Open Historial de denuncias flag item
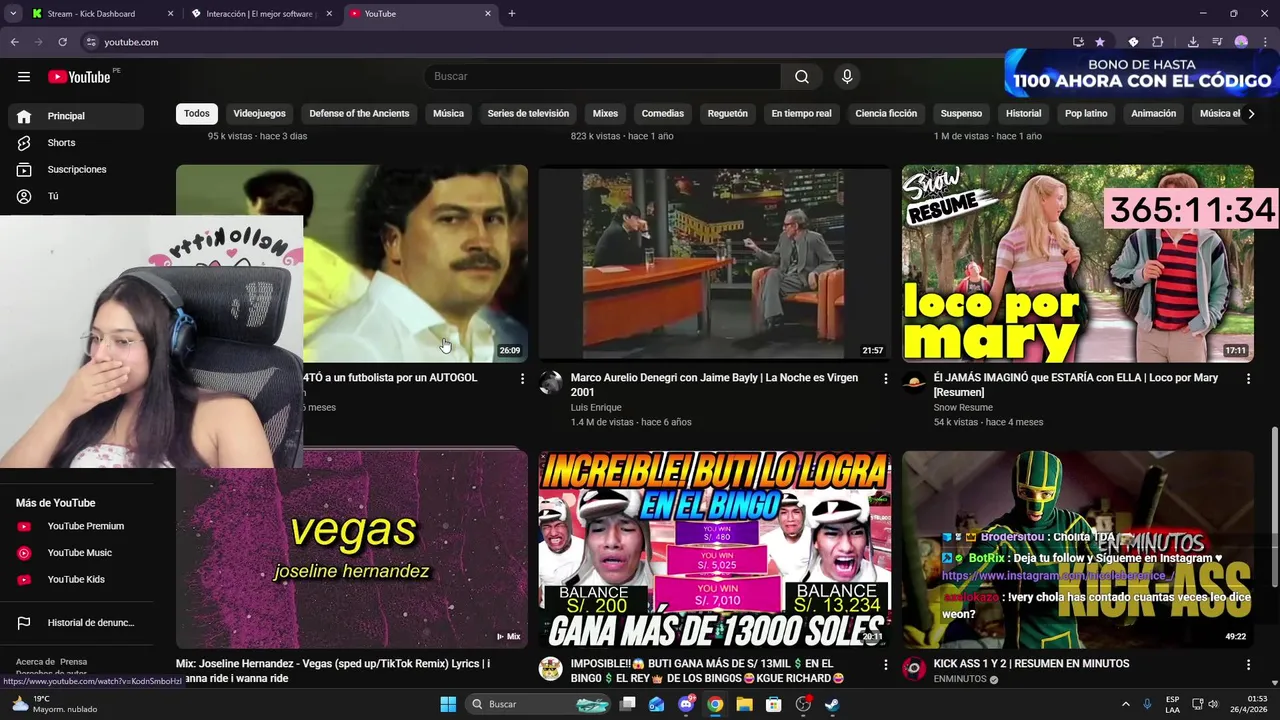This screenshot has width=1280, height=720. coord(76,623)
